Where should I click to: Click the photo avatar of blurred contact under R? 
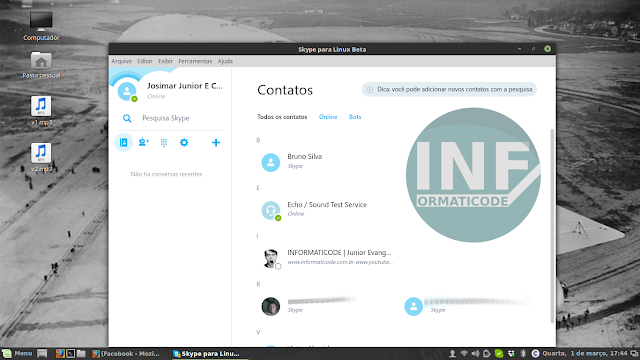click(x=271, y=306)
